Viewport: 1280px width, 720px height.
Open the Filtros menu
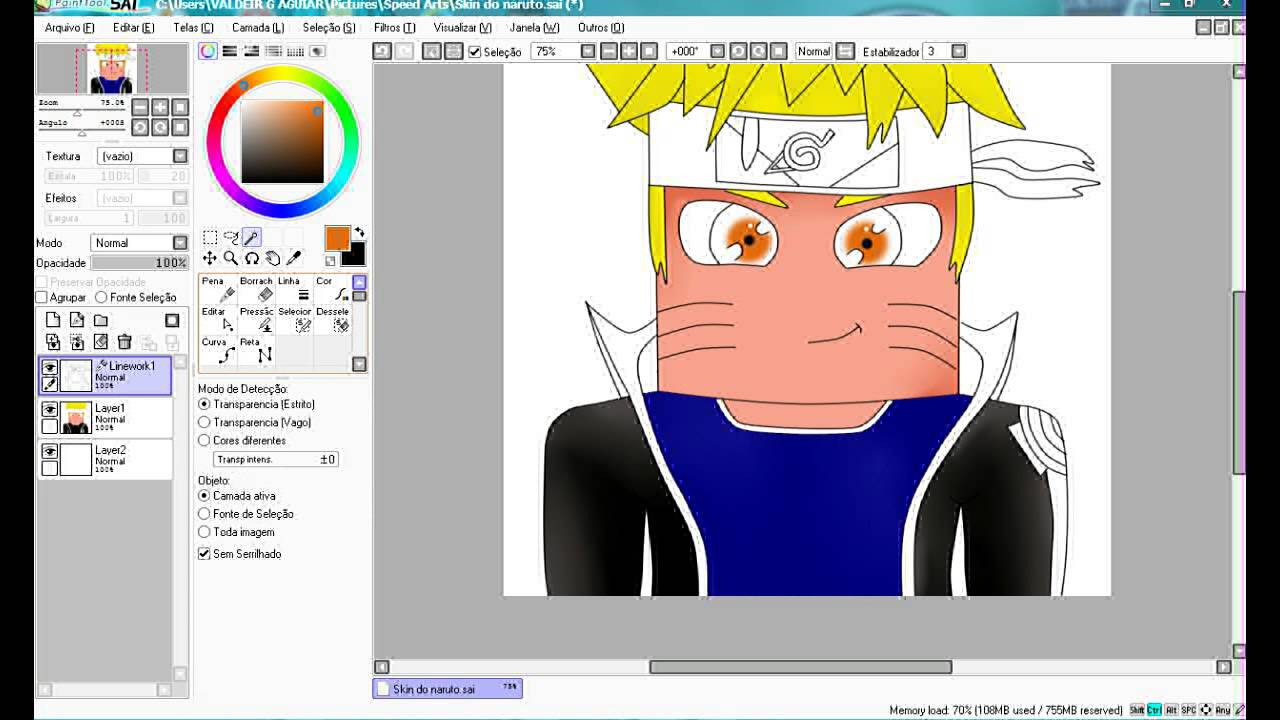click(x=394, y=28)
